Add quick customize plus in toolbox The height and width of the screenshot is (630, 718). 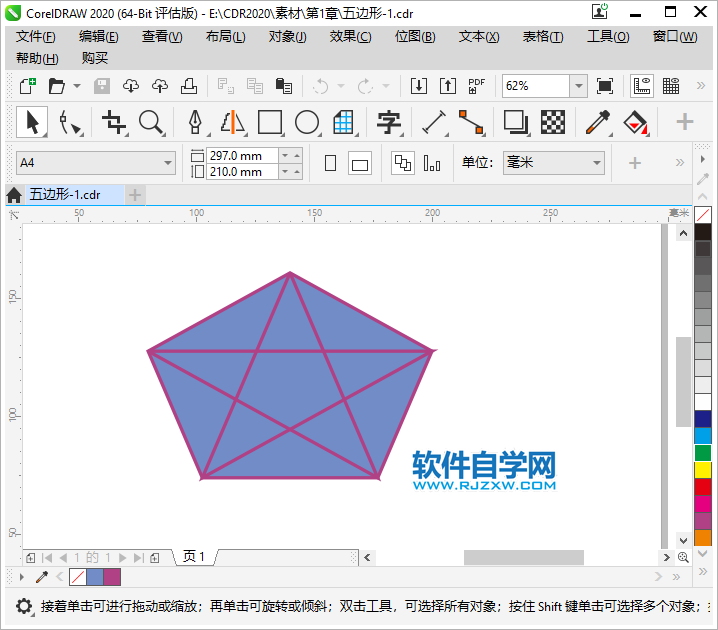point(685,122)
